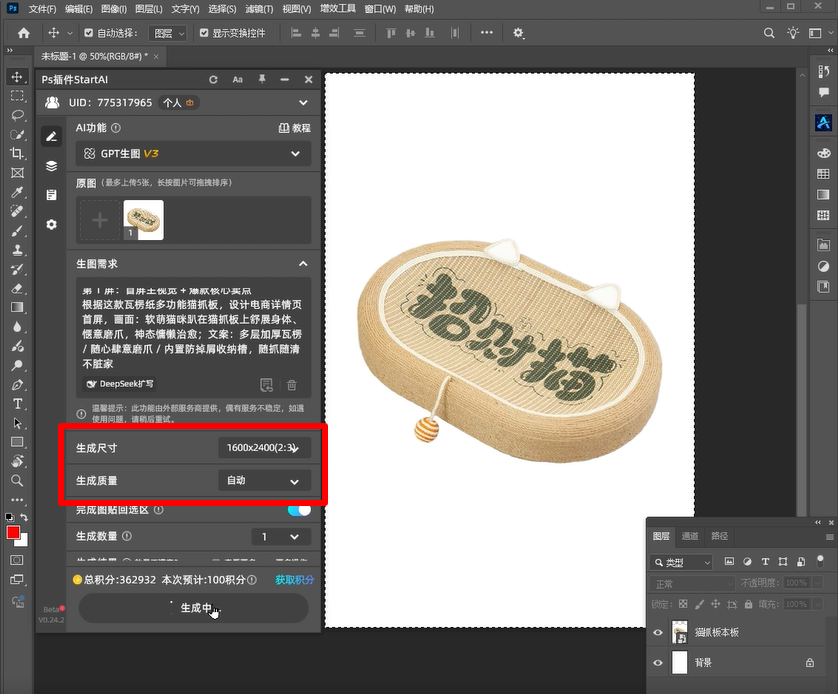Expand the UID account row chevron
The height and width of the screenshot is (694, 838).
click(x=303, y=103)
